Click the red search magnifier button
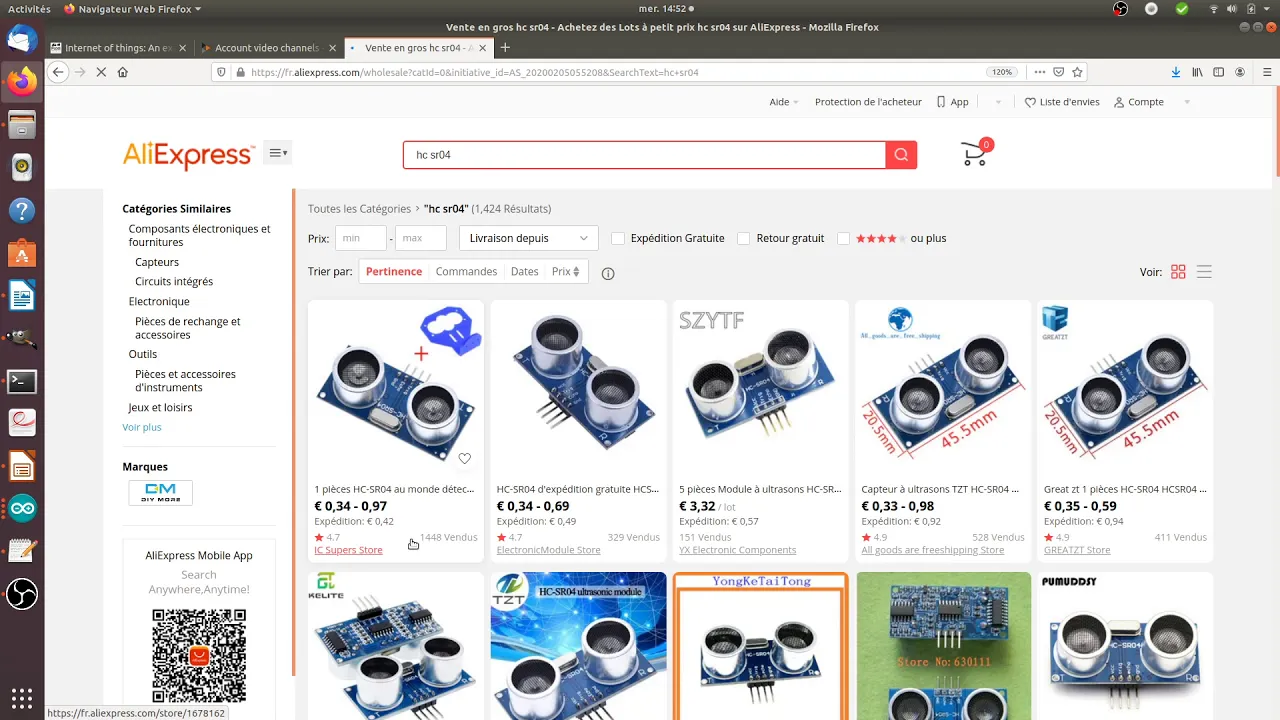 901,155
